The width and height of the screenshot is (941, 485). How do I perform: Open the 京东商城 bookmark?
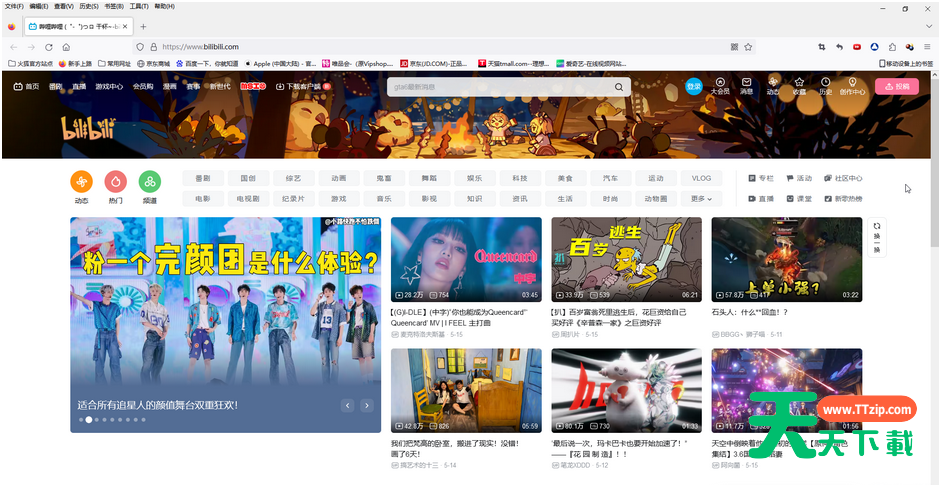(x=154, y=63)
